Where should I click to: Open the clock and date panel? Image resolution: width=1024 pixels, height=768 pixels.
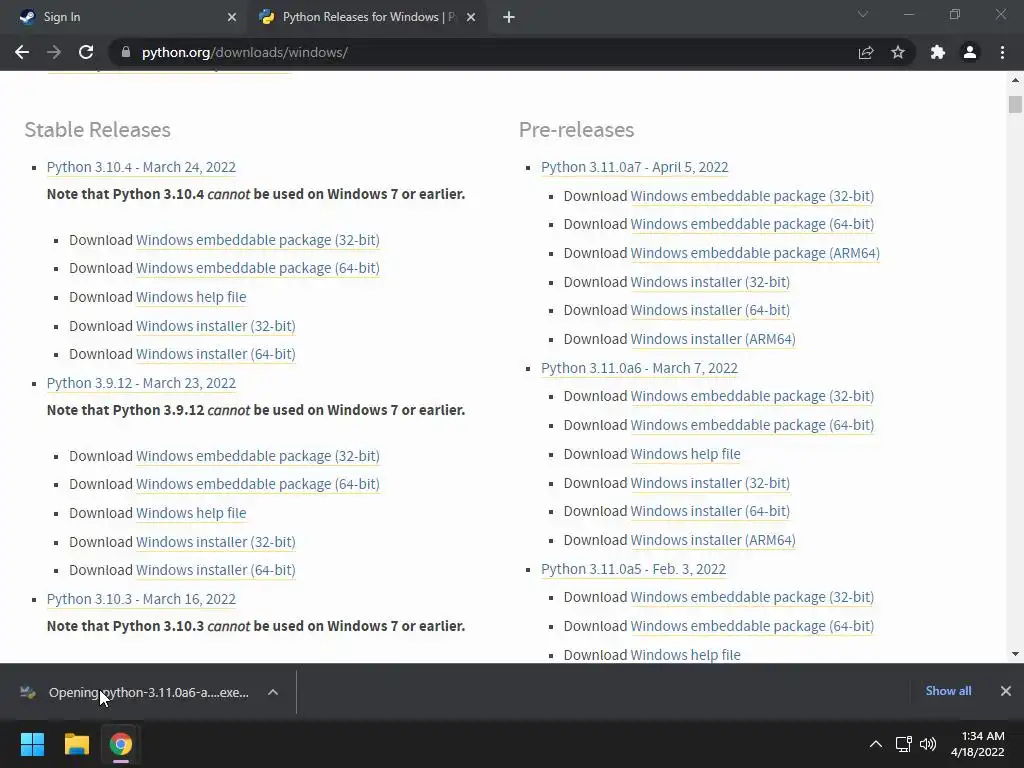click(x=978, y=744)
